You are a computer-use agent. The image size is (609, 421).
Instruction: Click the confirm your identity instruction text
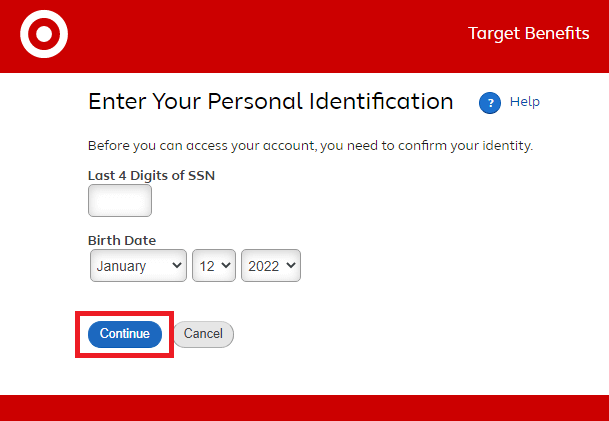click(310, 145)
